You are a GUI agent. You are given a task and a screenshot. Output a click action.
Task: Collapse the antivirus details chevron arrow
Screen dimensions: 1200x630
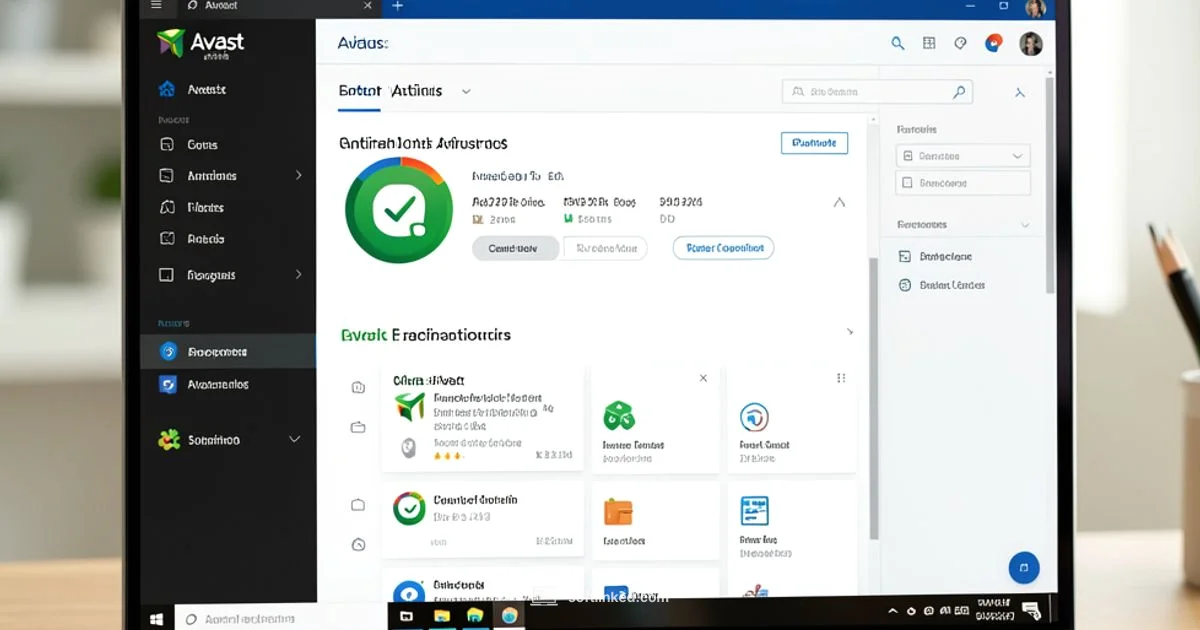click(839, 203)
